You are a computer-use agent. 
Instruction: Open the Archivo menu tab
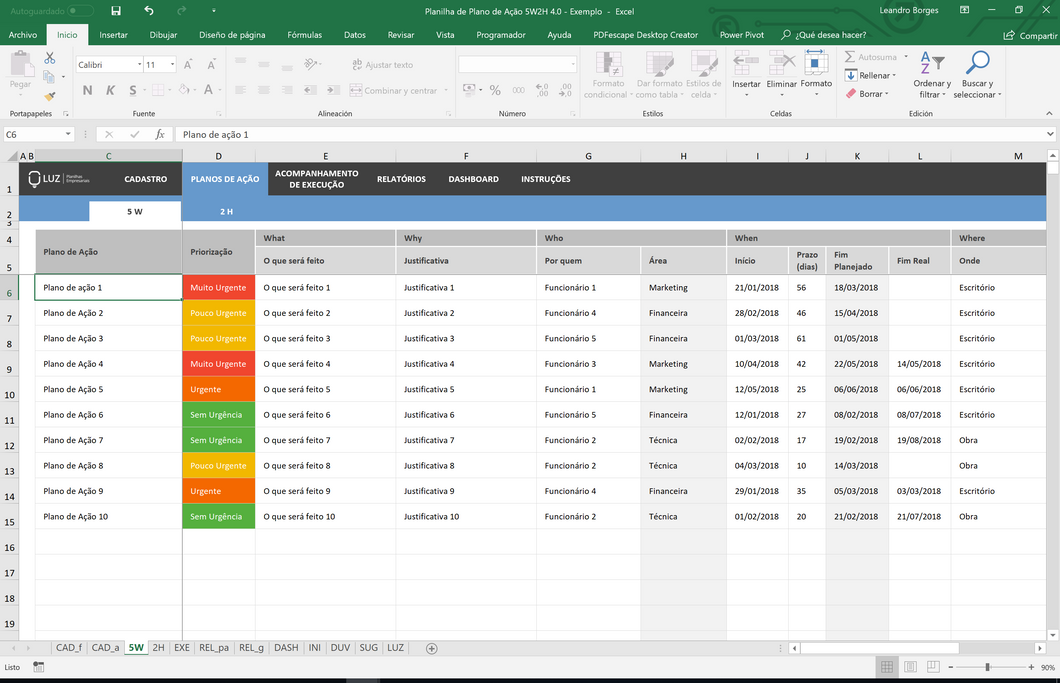point(23,34)
